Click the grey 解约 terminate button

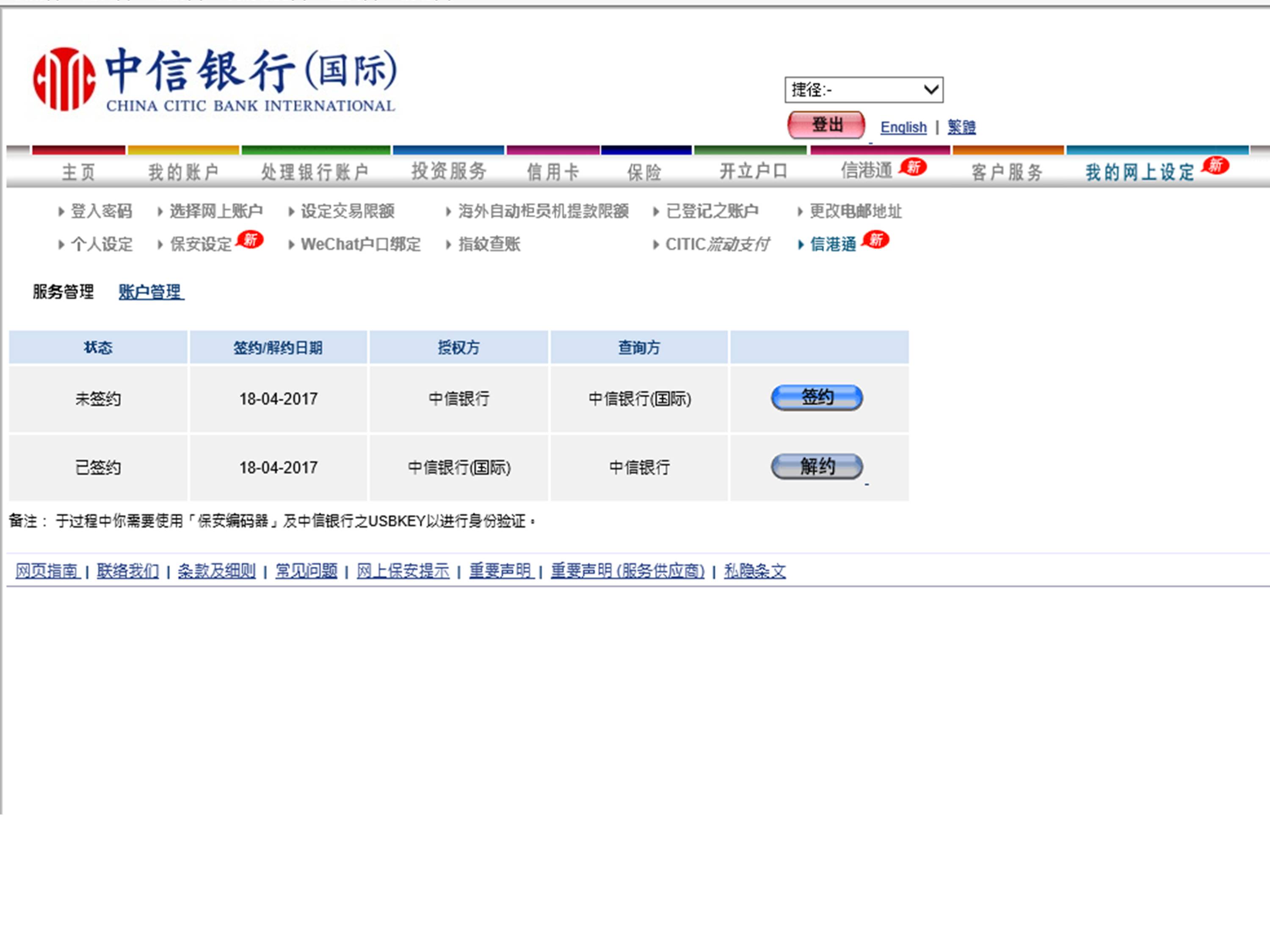coord(817,467)
